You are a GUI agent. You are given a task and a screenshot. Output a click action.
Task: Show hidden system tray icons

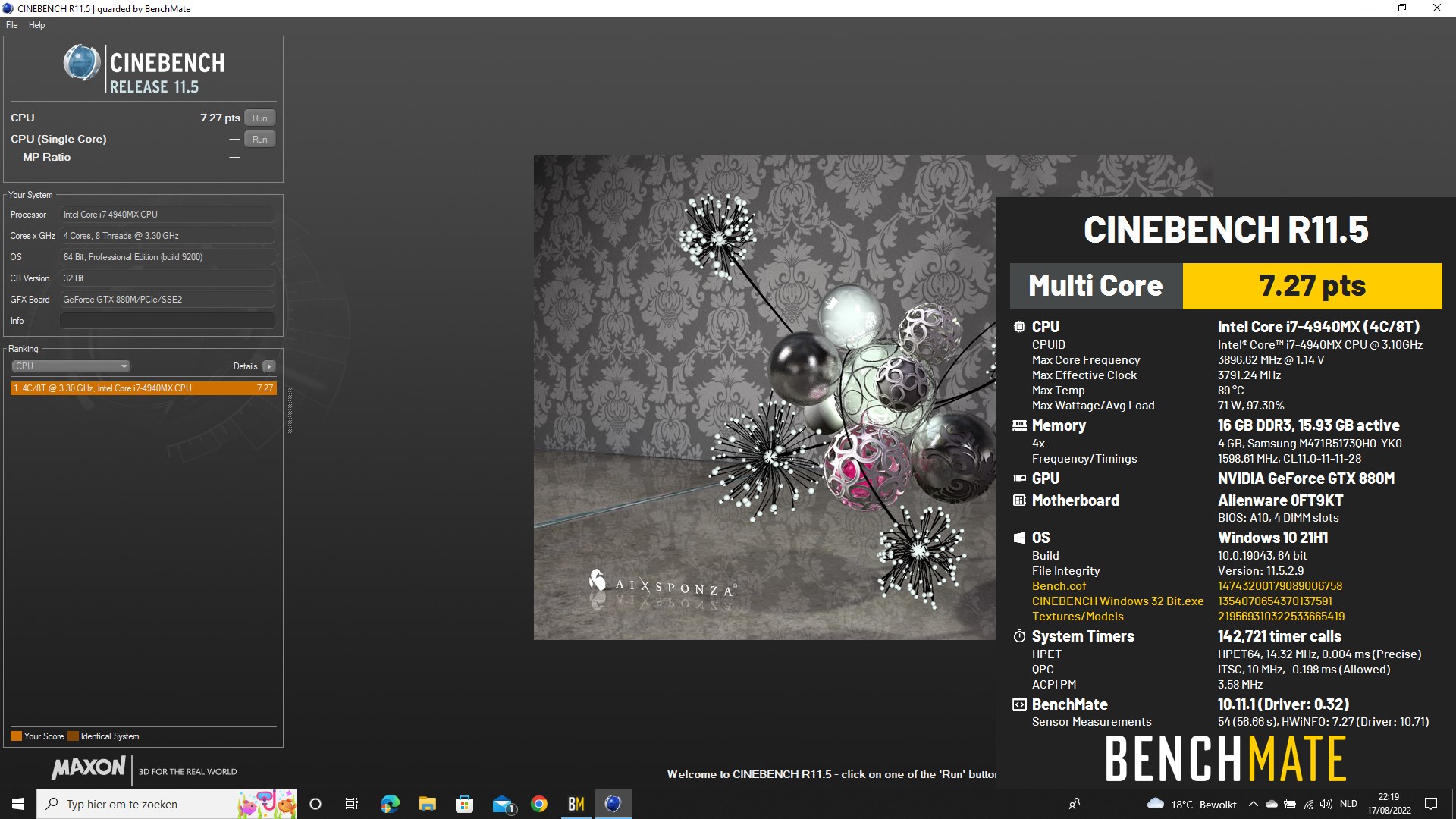1253,804
